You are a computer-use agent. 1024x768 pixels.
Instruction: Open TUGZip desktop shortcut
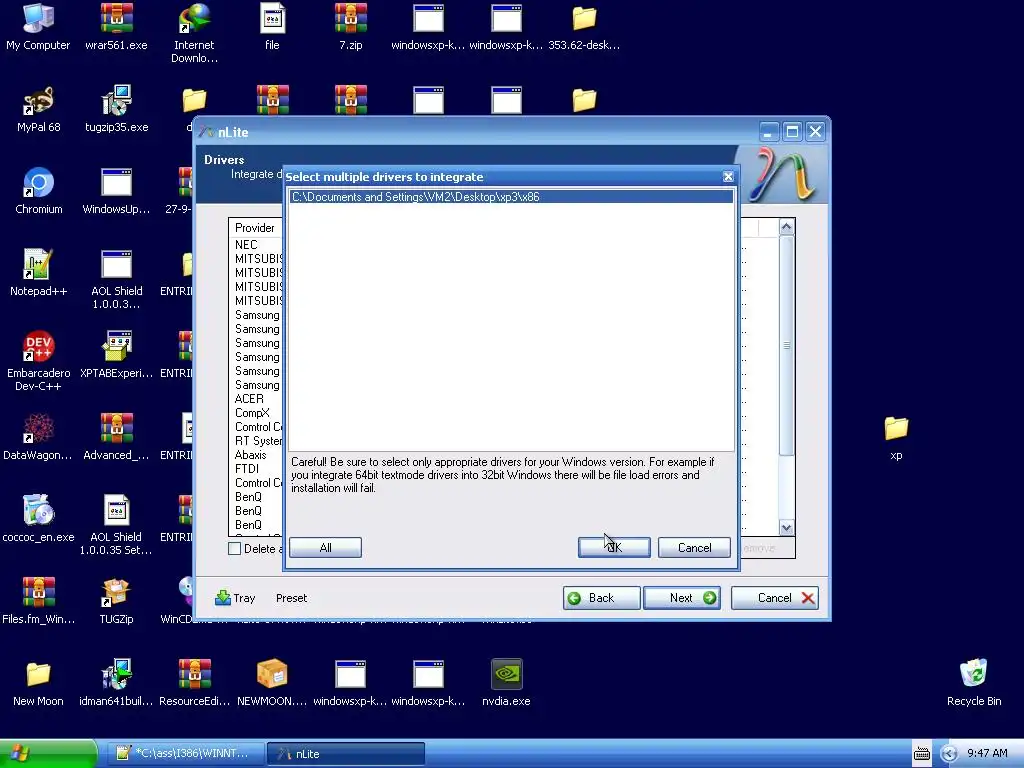pyautogui.click(x=116, y=601)
